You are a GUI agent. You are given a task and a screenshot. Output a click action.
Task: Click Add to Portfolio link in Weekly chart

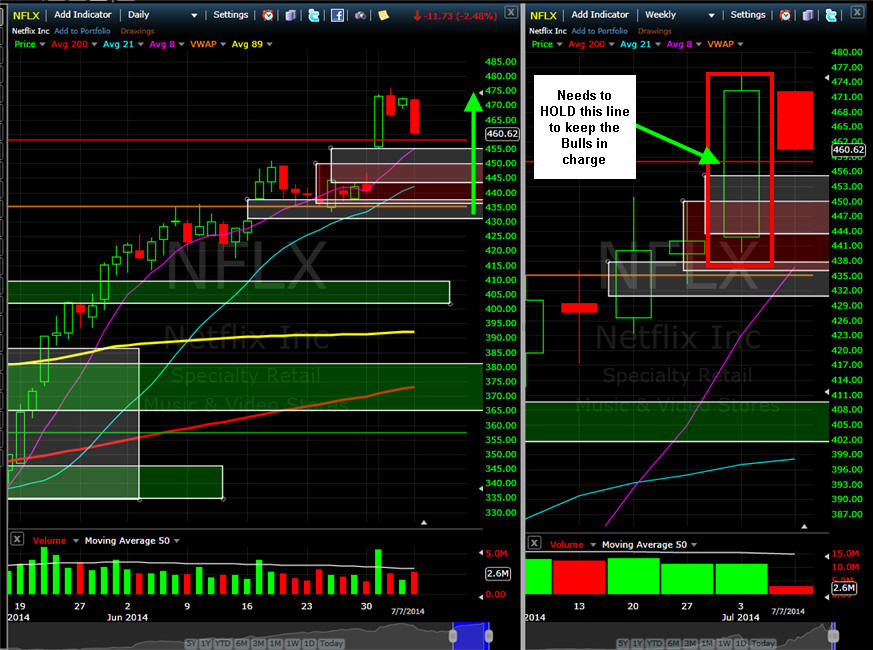tap(600, 31)
